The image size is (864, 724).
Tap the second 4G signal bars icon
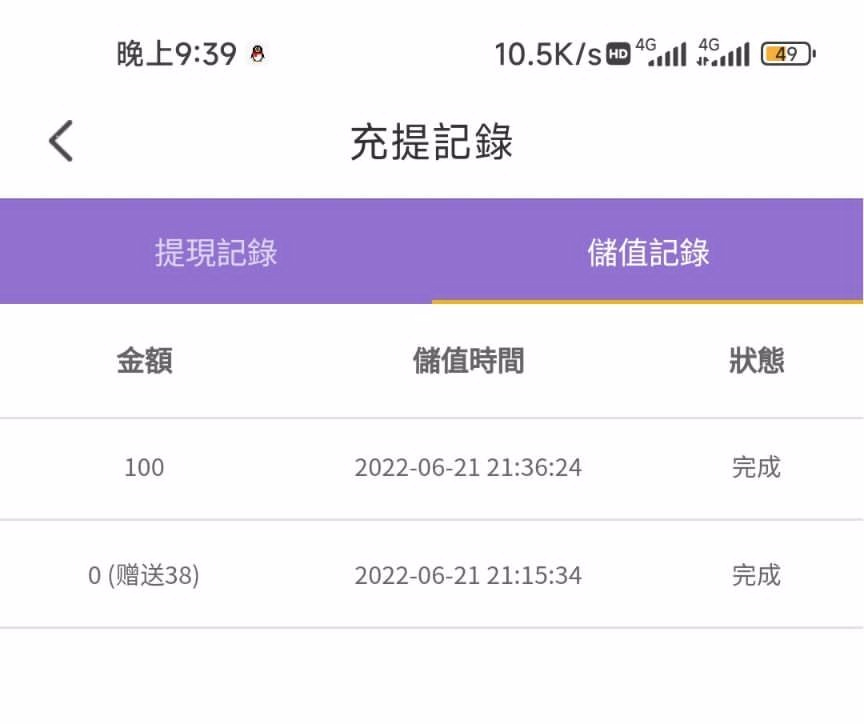pyautogui.click(x=723, y=53)
